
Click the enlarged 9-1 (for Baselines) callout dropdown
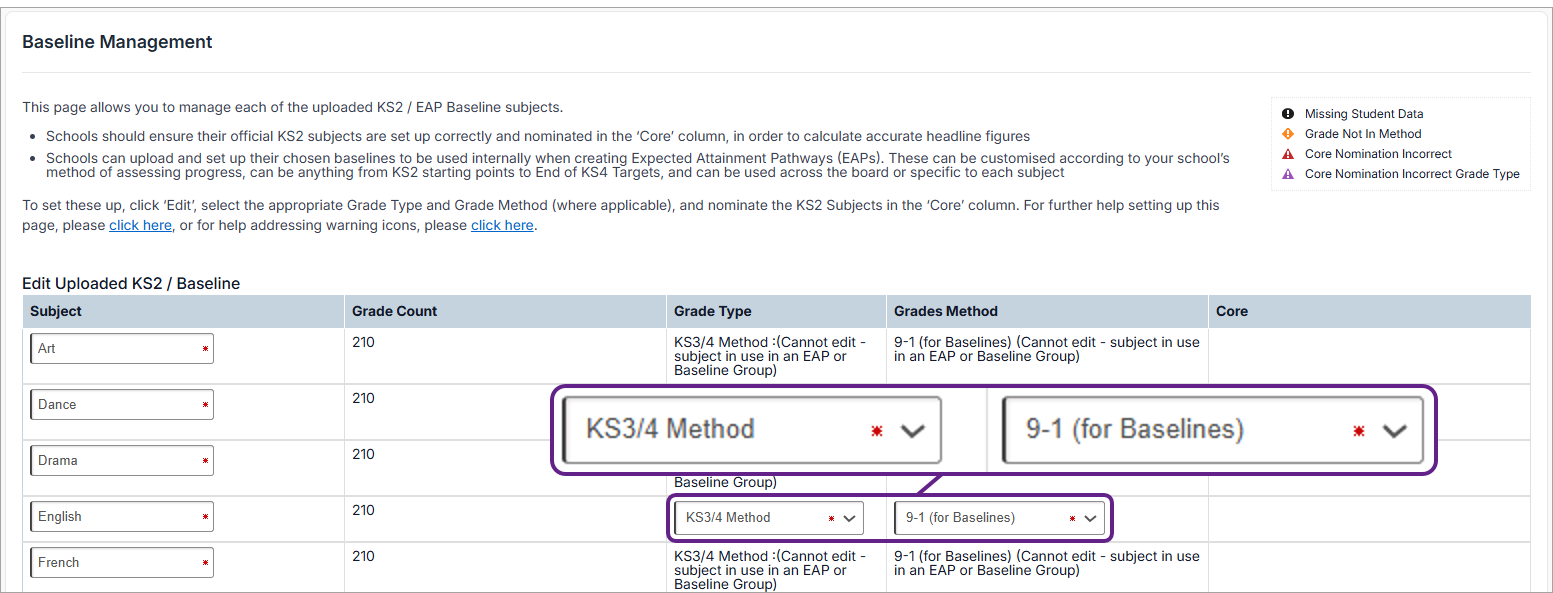(x=1212, y=430)
